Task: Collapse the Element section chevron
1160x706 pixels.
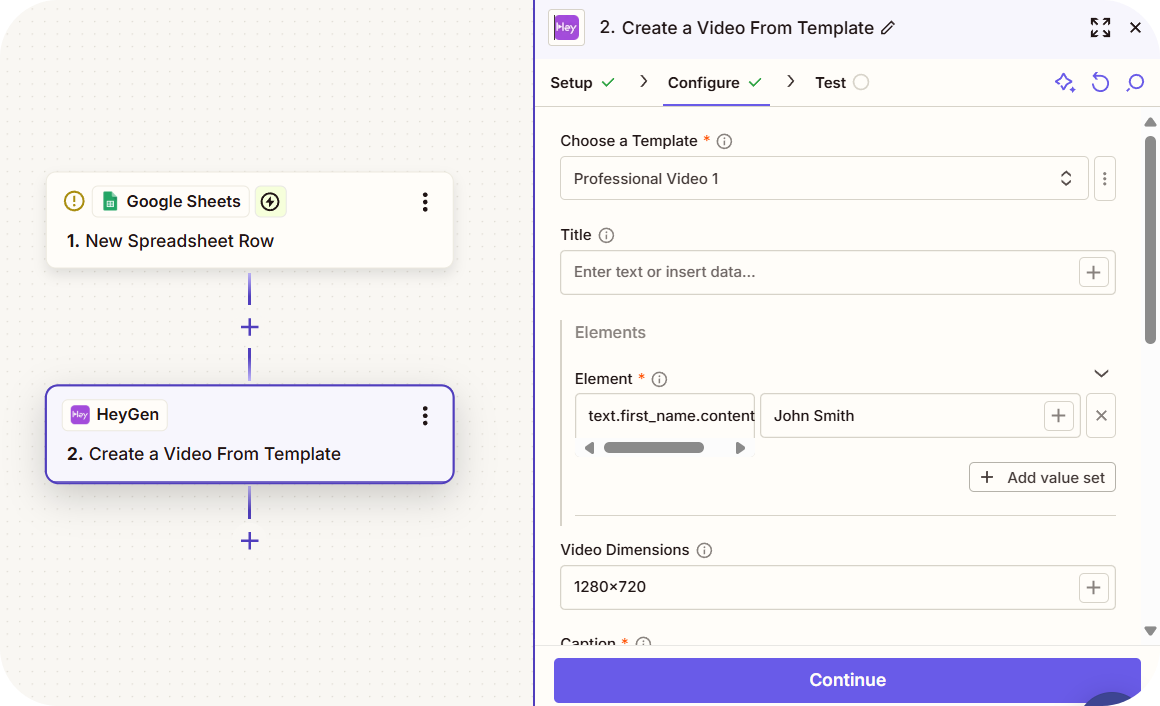Action: click(1101, 374)
